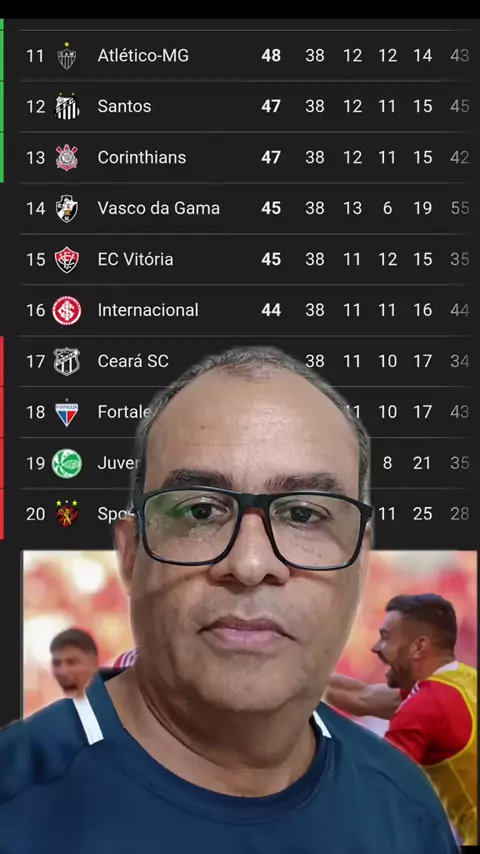This screenshot has width=480, height=854.
Task: Click the Atlético-MG club crest
Action: [x=66, y=56]
